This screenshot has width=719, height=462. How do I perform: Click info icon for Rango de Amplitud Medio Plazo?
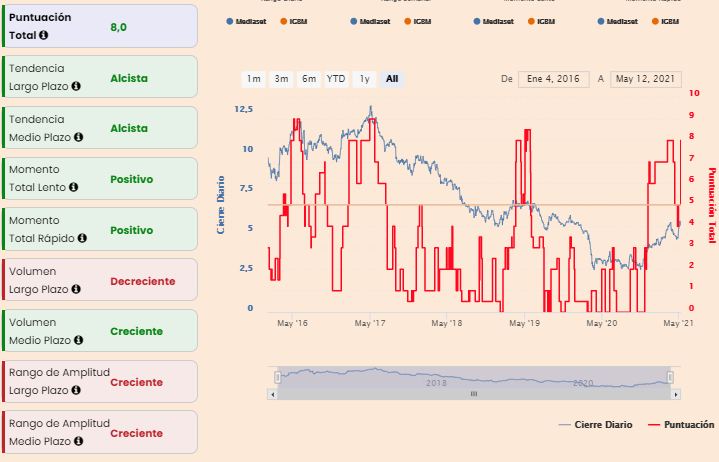click(78, 441)
